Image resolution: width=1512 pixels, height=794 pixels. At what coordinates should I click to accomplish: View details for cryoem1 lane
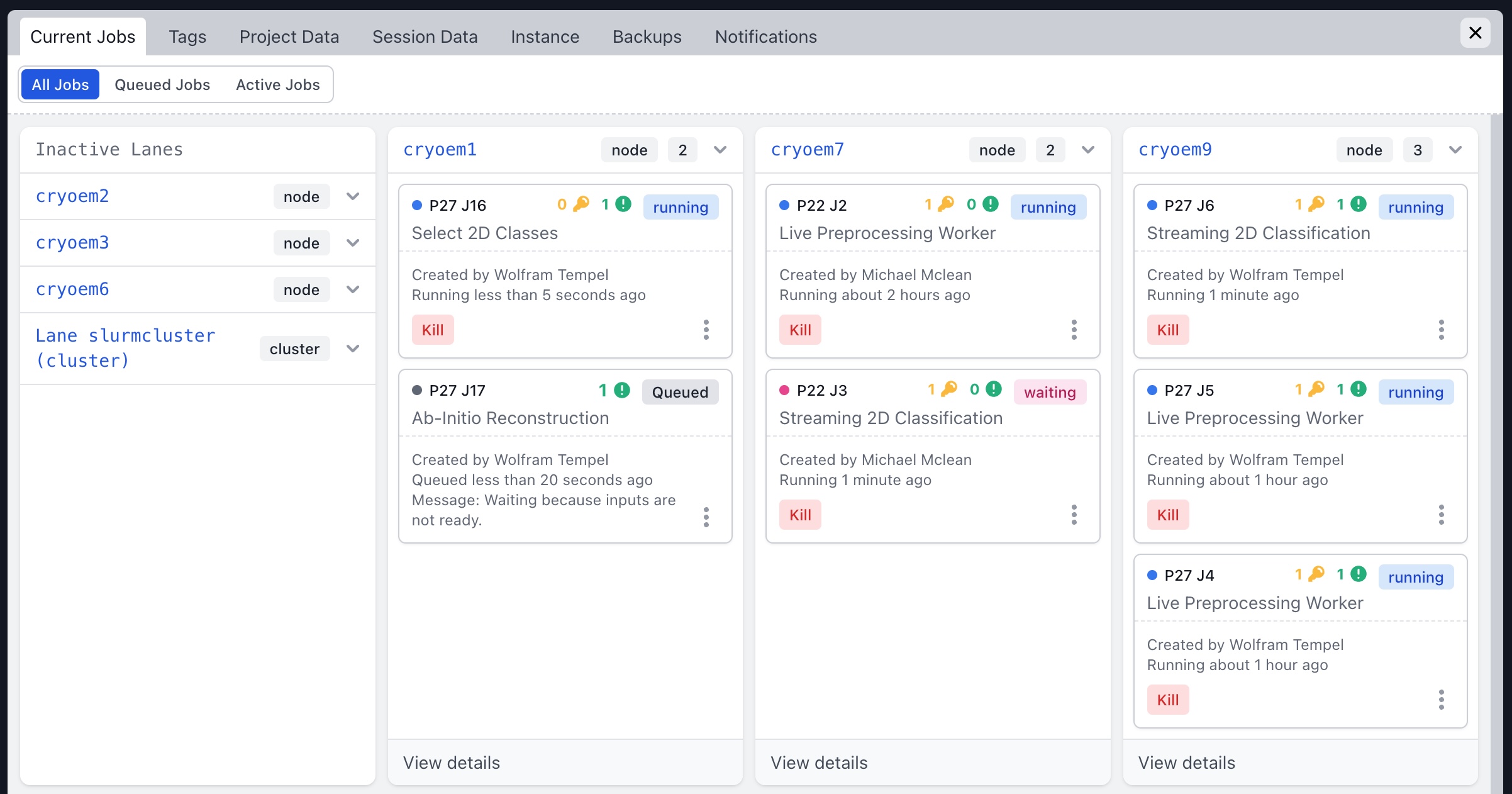click(x=452, y=763)
